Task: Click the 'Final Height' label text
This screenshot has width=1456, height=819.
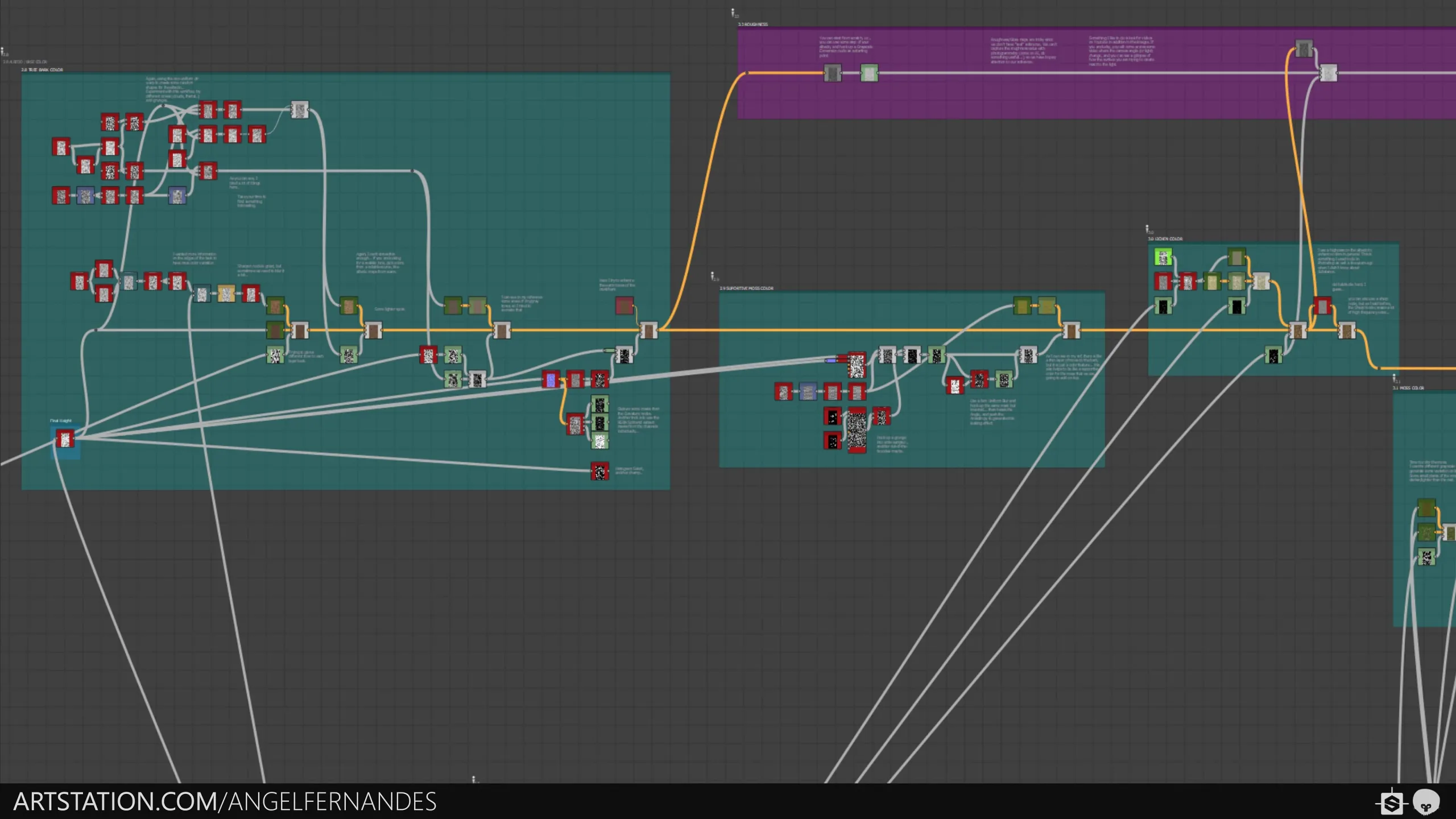Action: [61, 421]
